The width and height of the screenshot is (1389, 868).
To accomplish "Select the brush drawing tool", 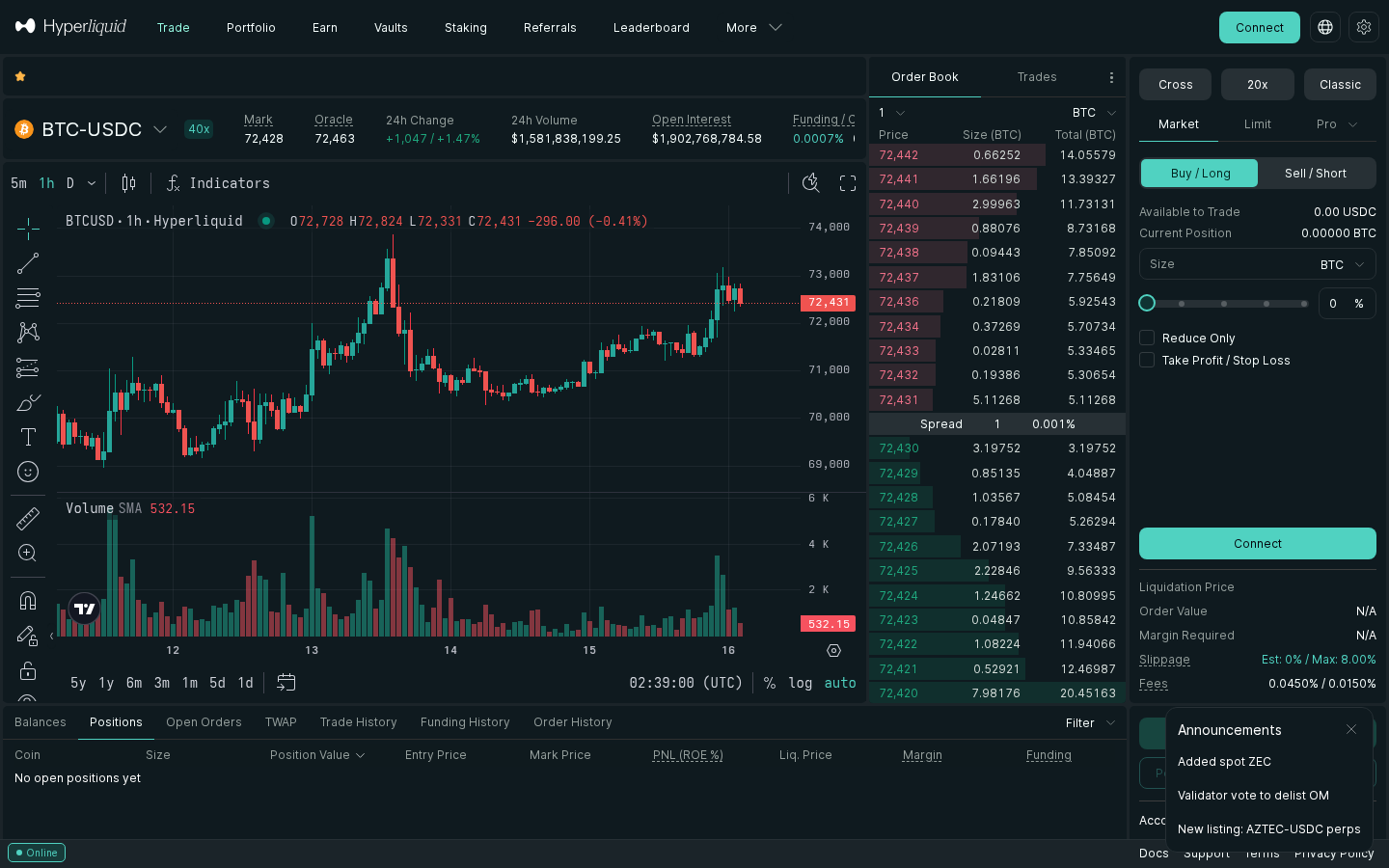I will coord(28,402).
